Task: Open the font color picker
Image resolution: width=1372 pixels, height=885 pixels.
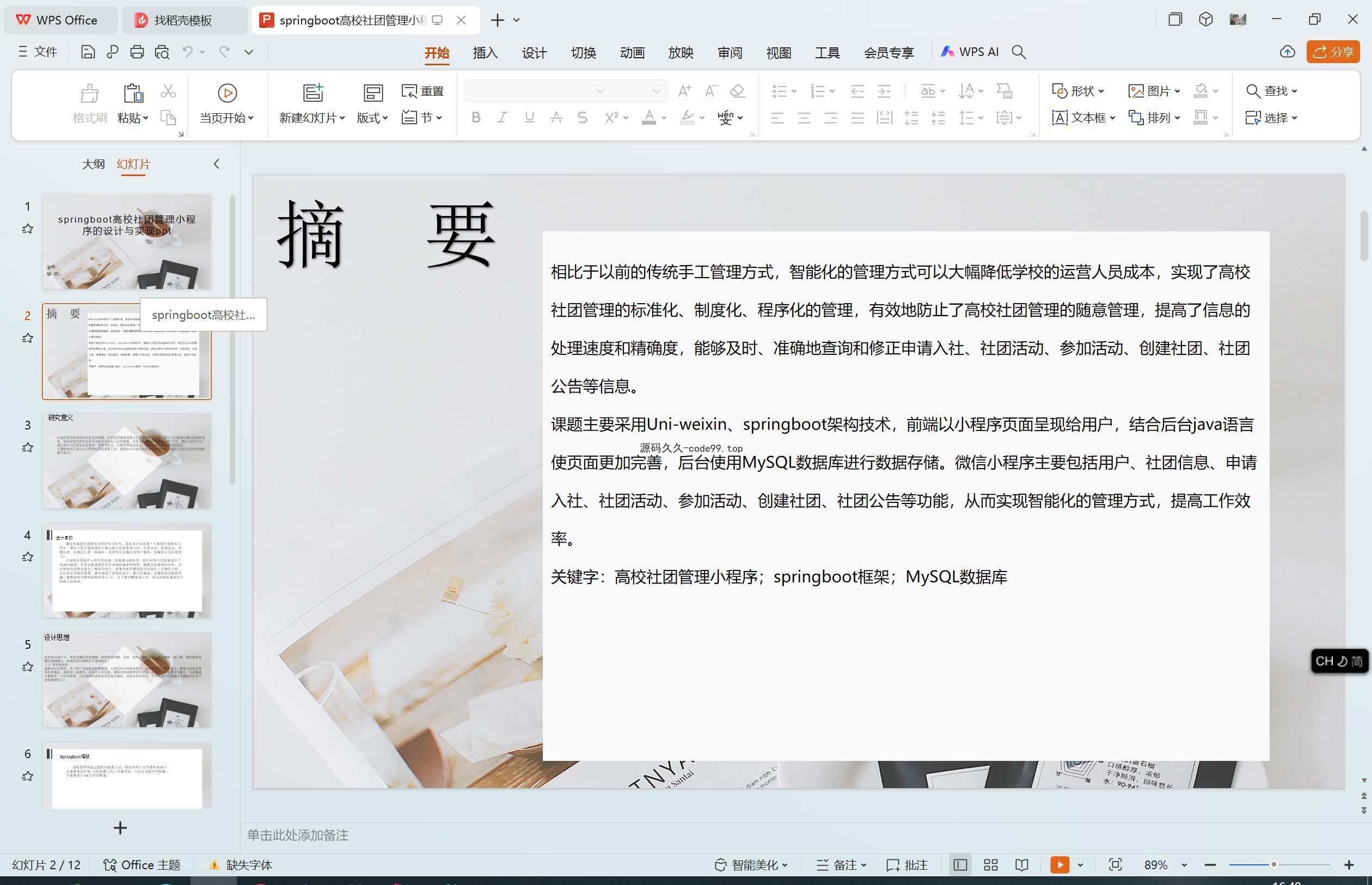Action: click(663, 118)
